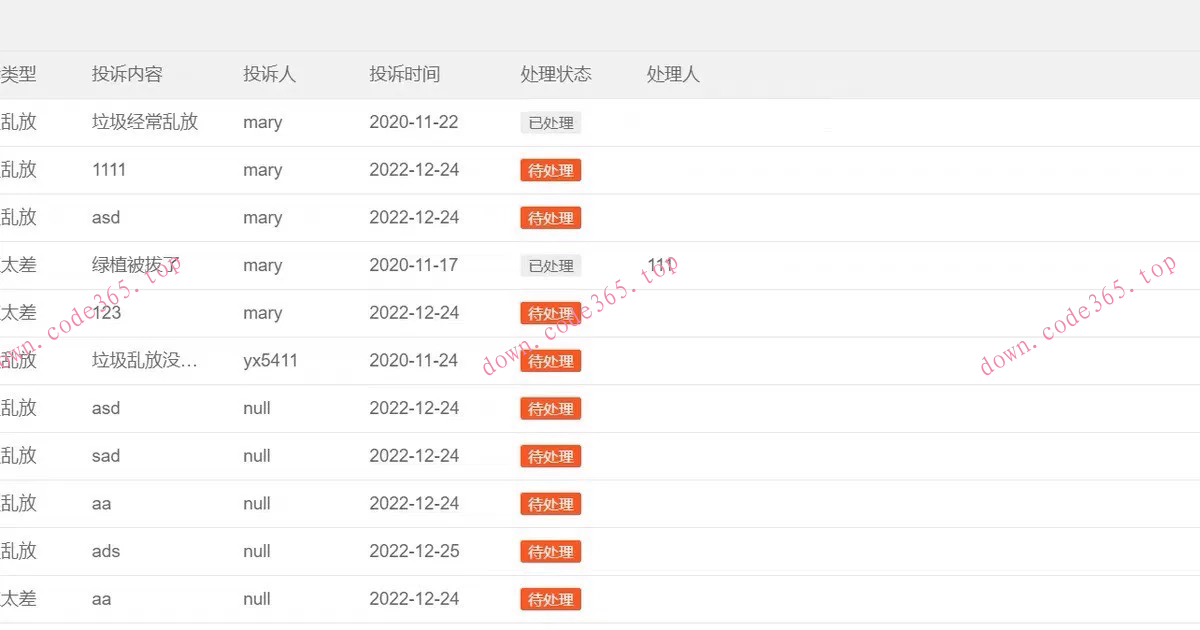Select complaint content 垃圾经常乱放
This screenshot has height=630, width=1200.
[x=145, y=122]
